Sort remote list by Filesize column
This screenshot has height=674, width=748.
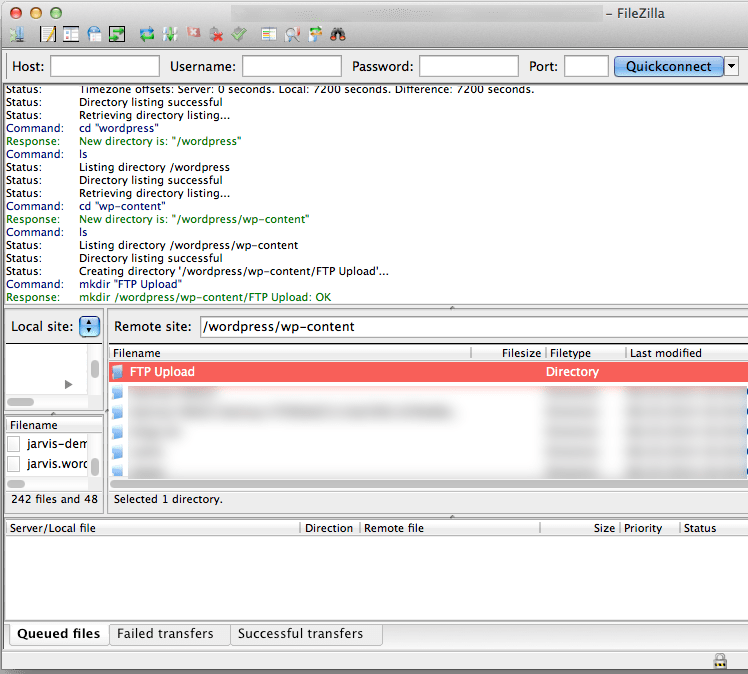click(x=509, y=353)
